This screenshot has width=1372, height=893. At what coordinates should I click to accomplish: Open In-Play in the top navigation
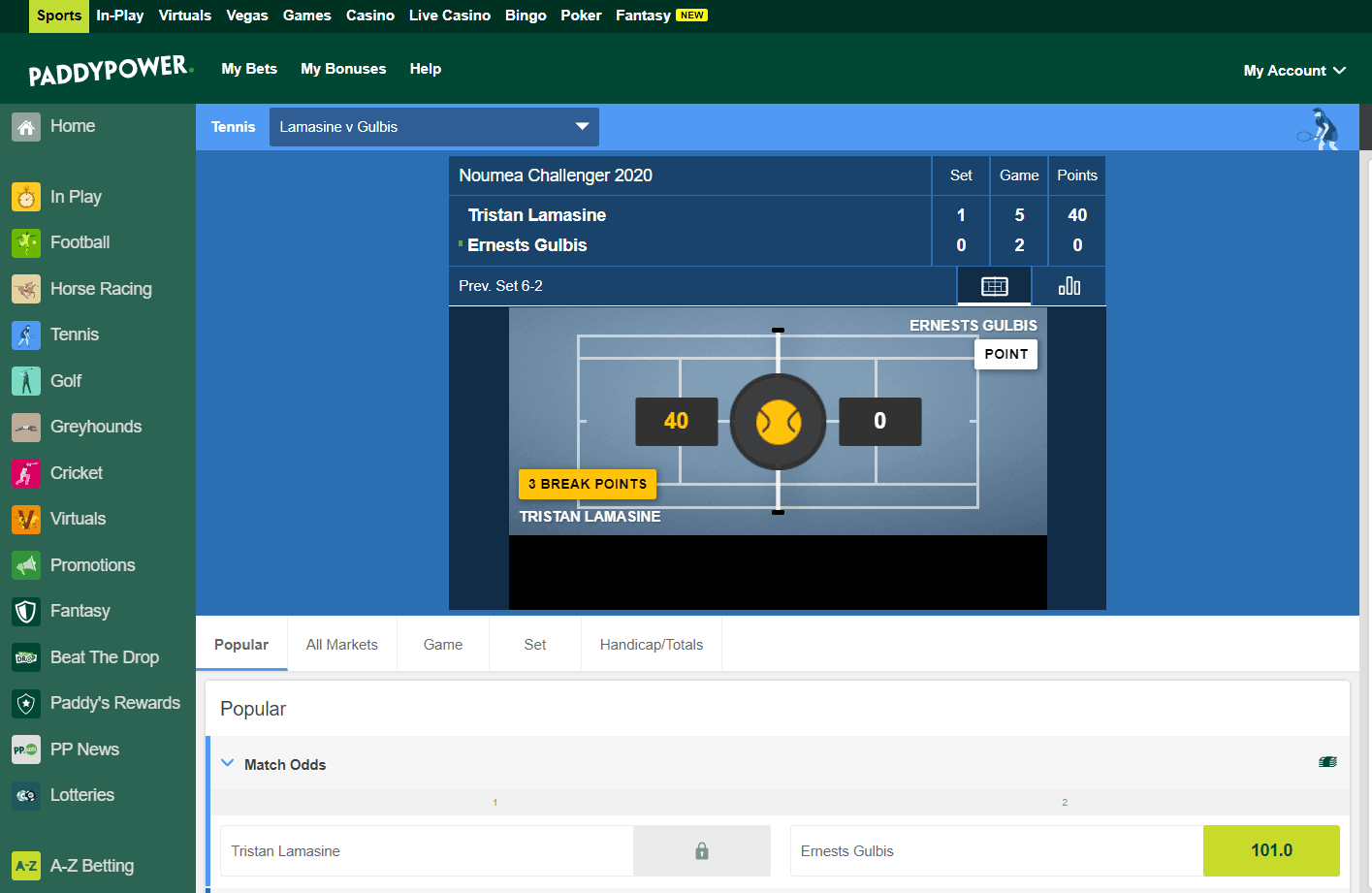pos(120,16)
